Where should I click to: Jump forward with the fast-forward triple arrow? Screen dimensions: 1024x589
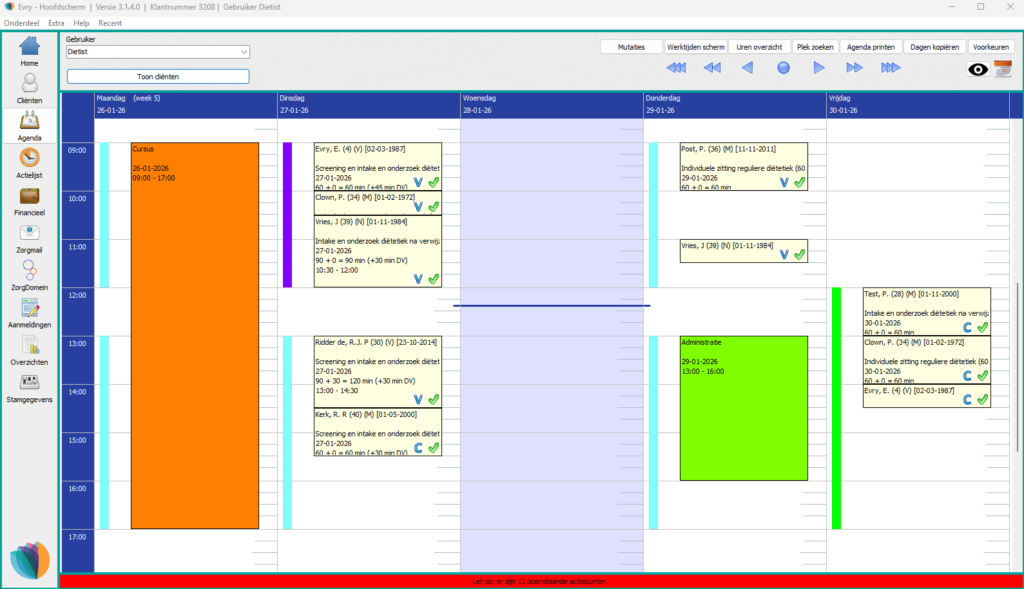pyautogui.click(x=891, y=67)
